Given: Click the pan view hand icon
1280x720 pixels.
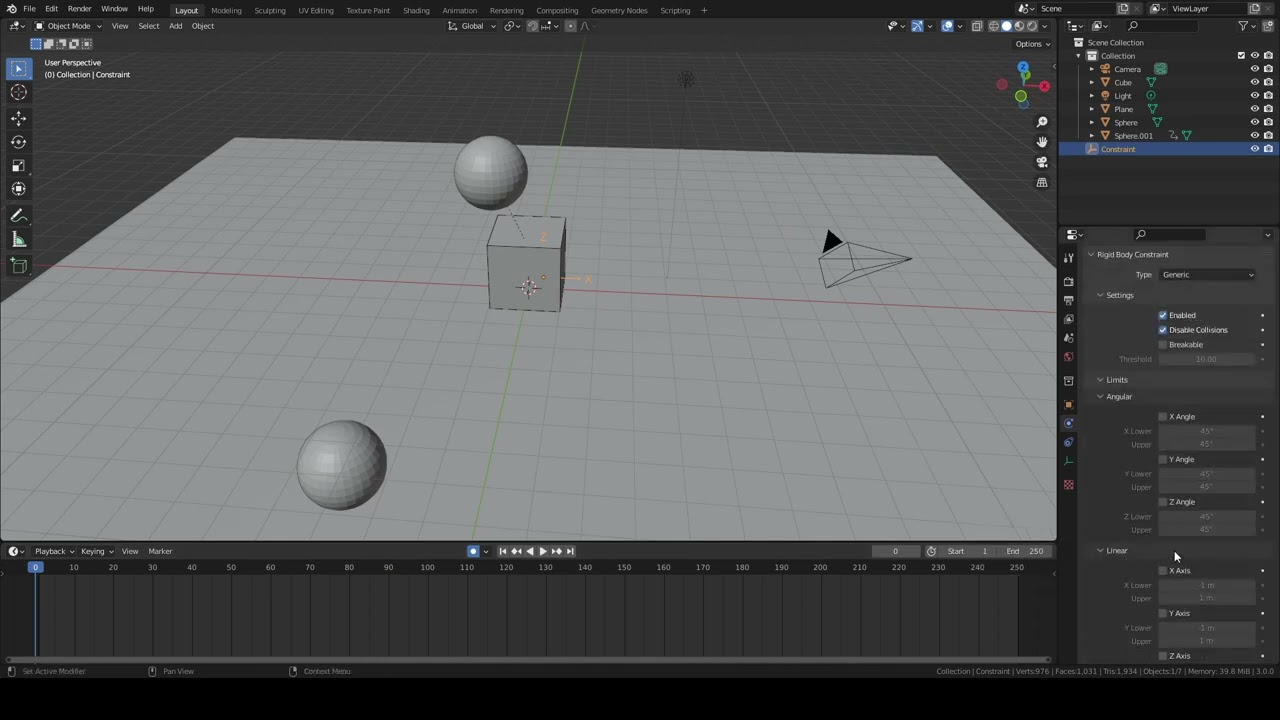Looking at the screenshot, I should point(1042,142).
